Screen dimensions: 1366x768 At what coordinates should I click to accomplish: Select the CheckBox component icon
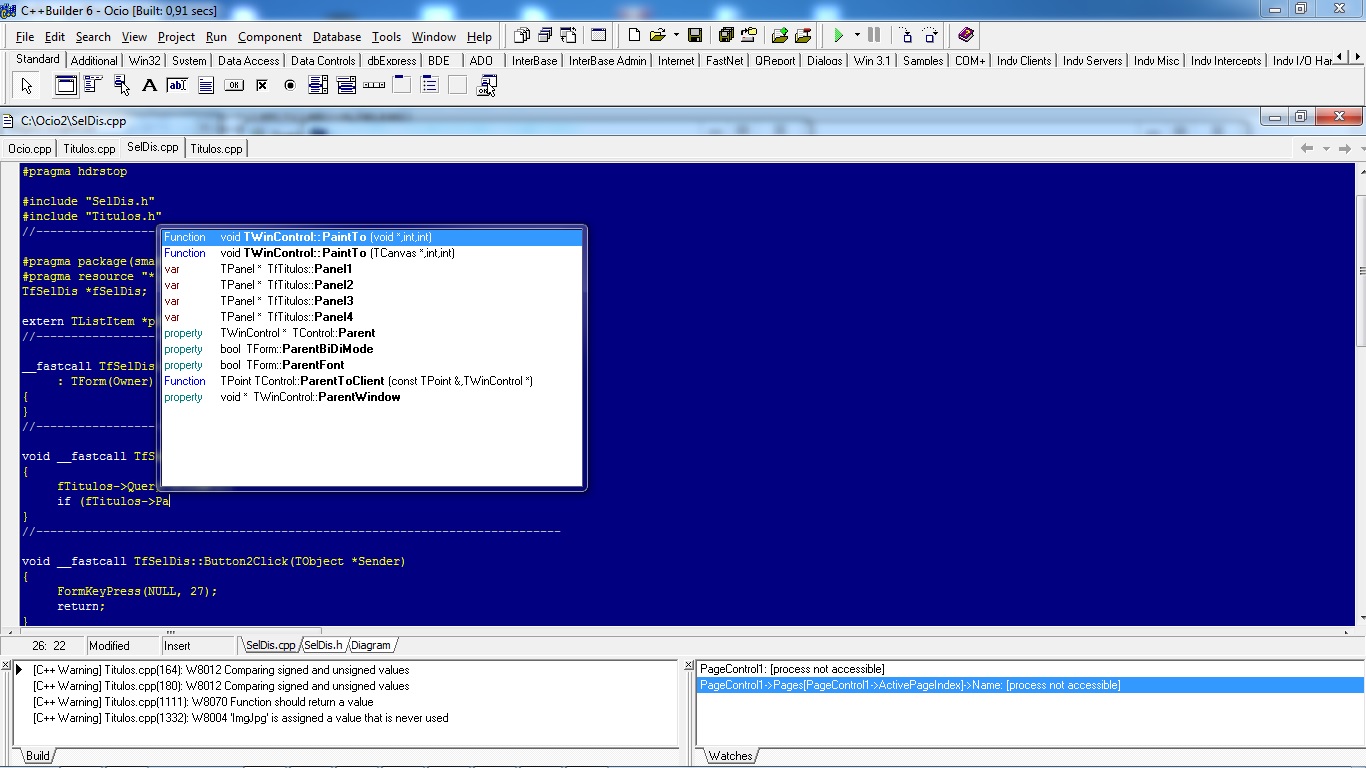pos(261,86)
